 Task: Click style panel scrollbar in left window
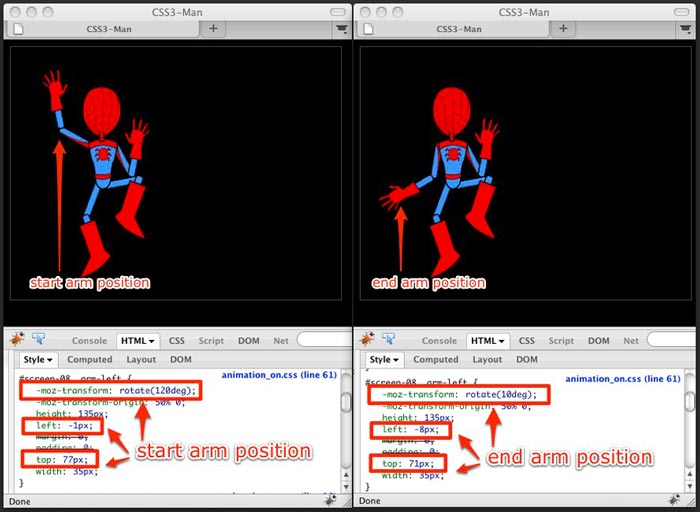346,402
